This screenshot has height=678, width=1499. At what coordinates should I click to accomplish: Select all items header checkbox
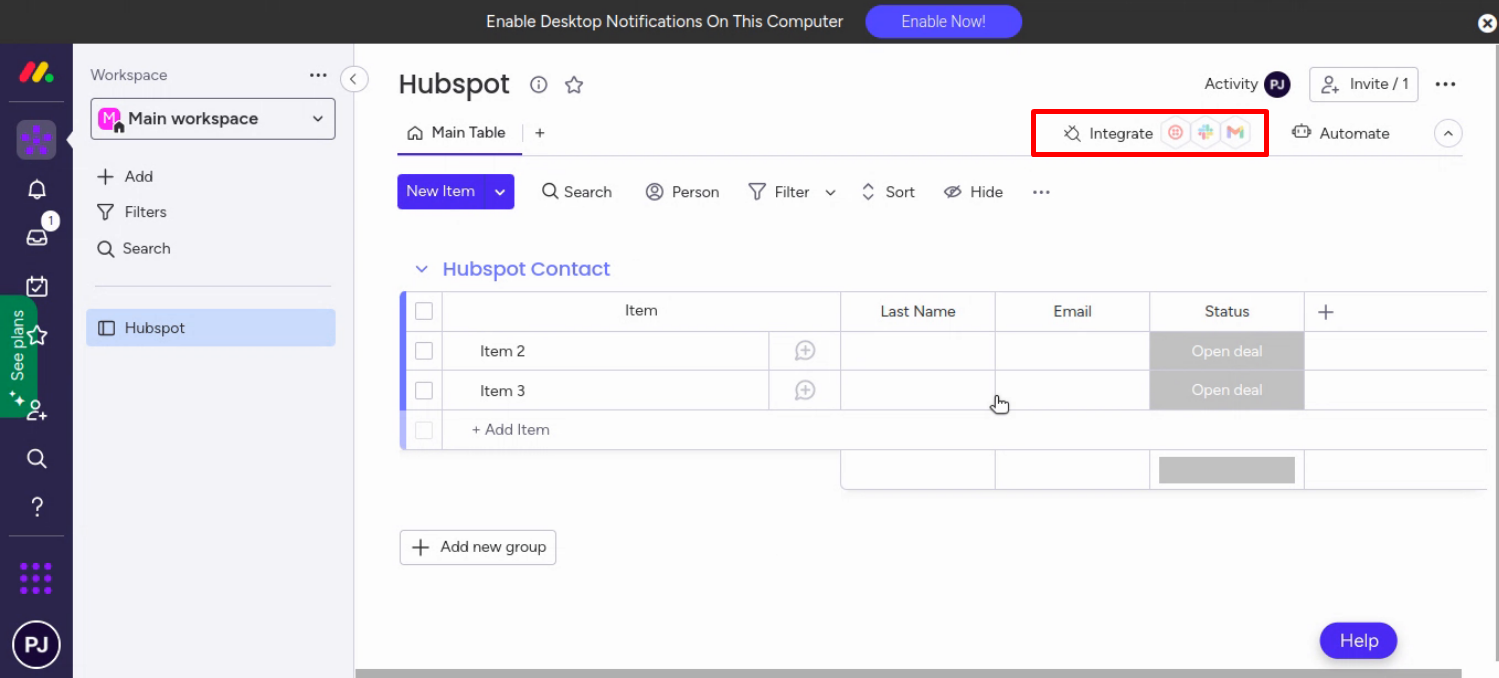pos(424,311)
